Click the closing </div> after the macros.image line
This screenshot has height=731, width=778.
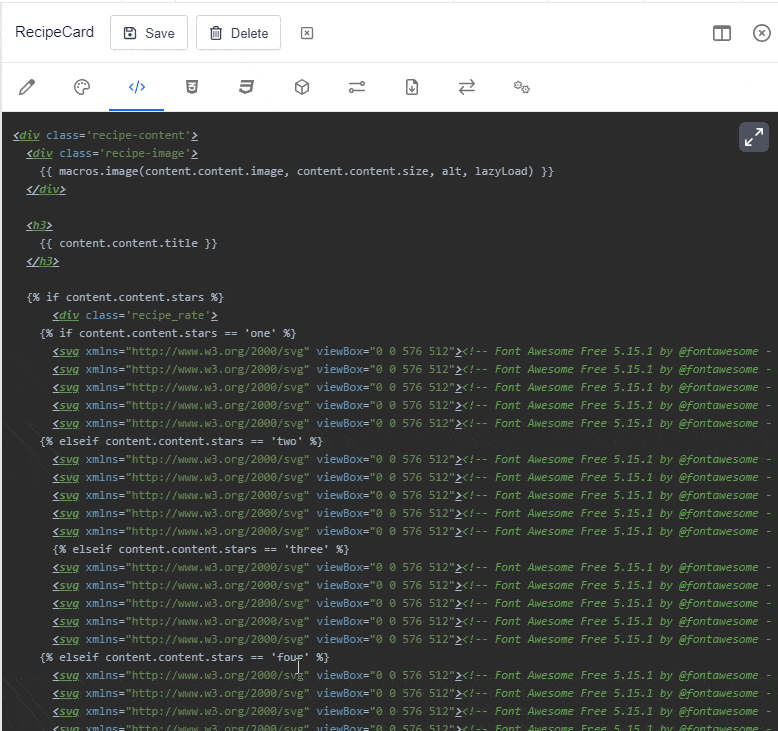pos(46,190)
